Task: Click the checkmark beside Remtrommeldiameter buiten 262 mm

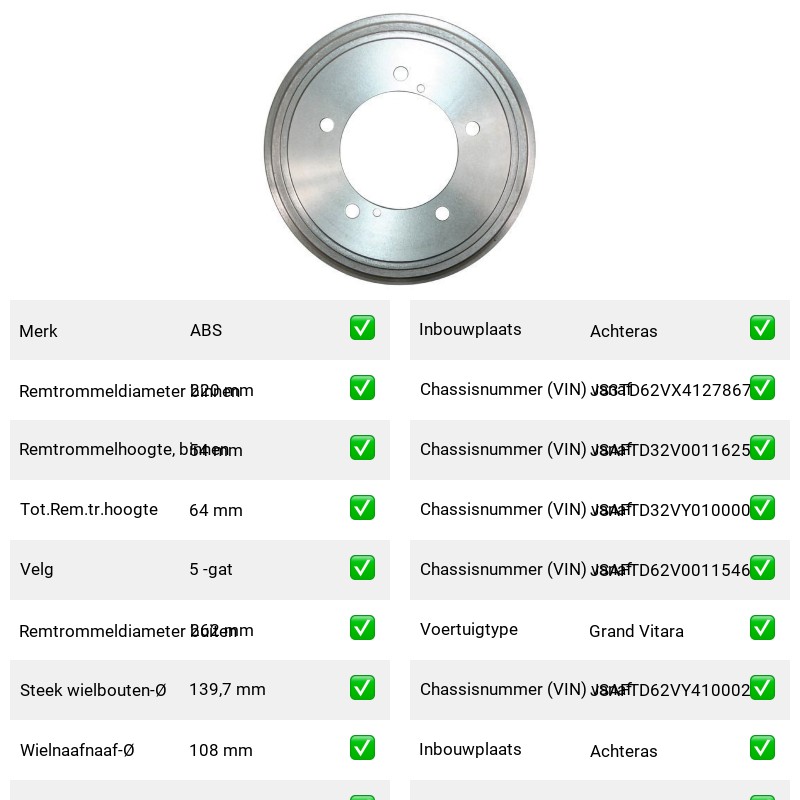Action: point(362,628)
